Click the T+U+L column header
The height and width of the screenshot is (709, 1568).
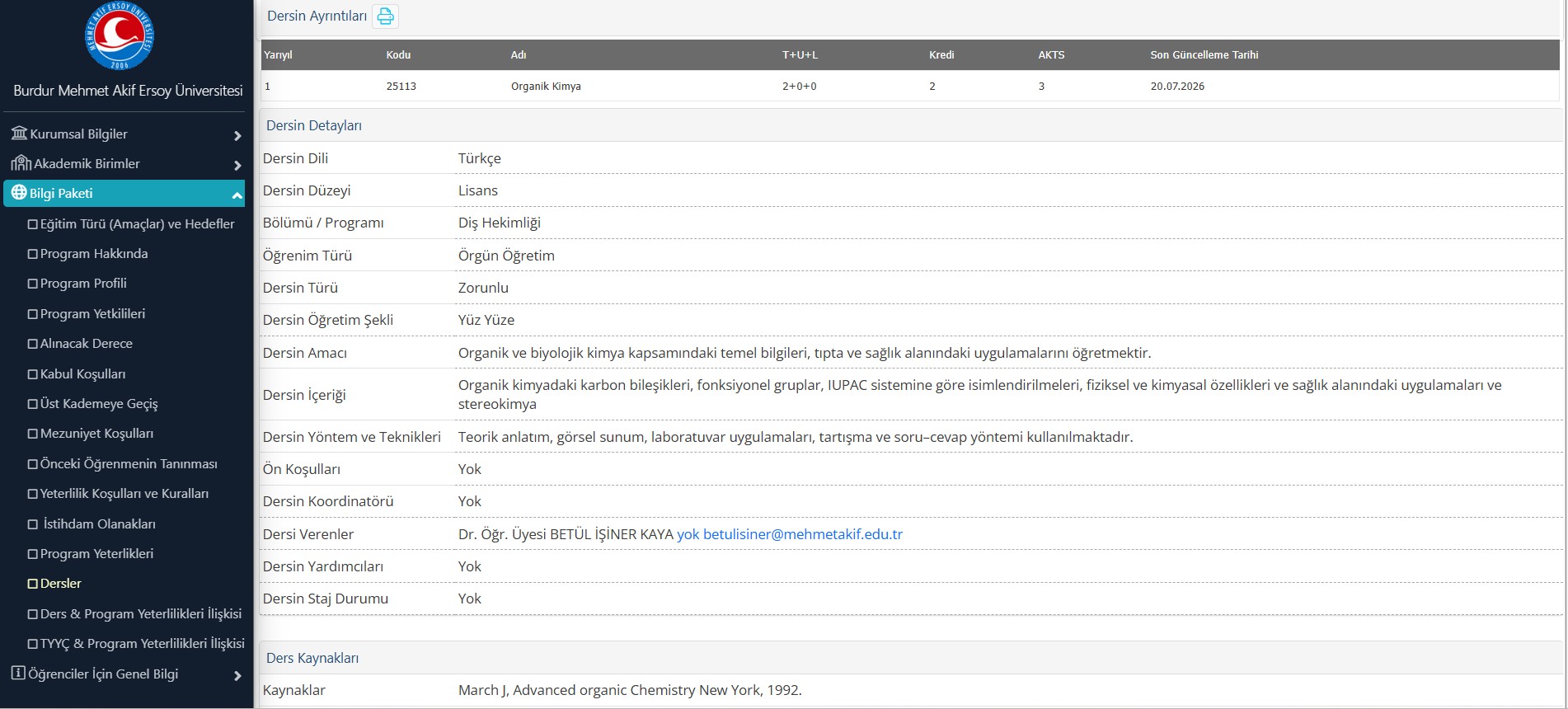click(x=800, y=55)
